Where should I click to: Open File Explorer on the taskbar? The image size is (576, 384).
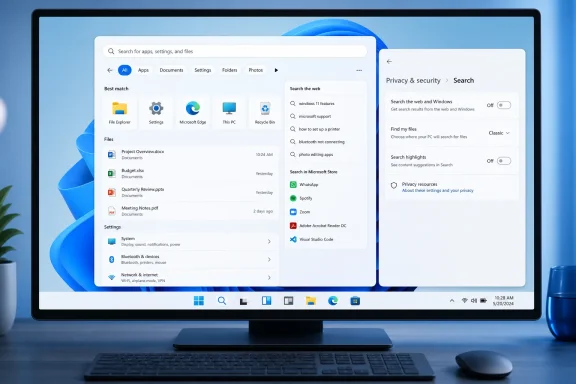click(x=311, y=301)
